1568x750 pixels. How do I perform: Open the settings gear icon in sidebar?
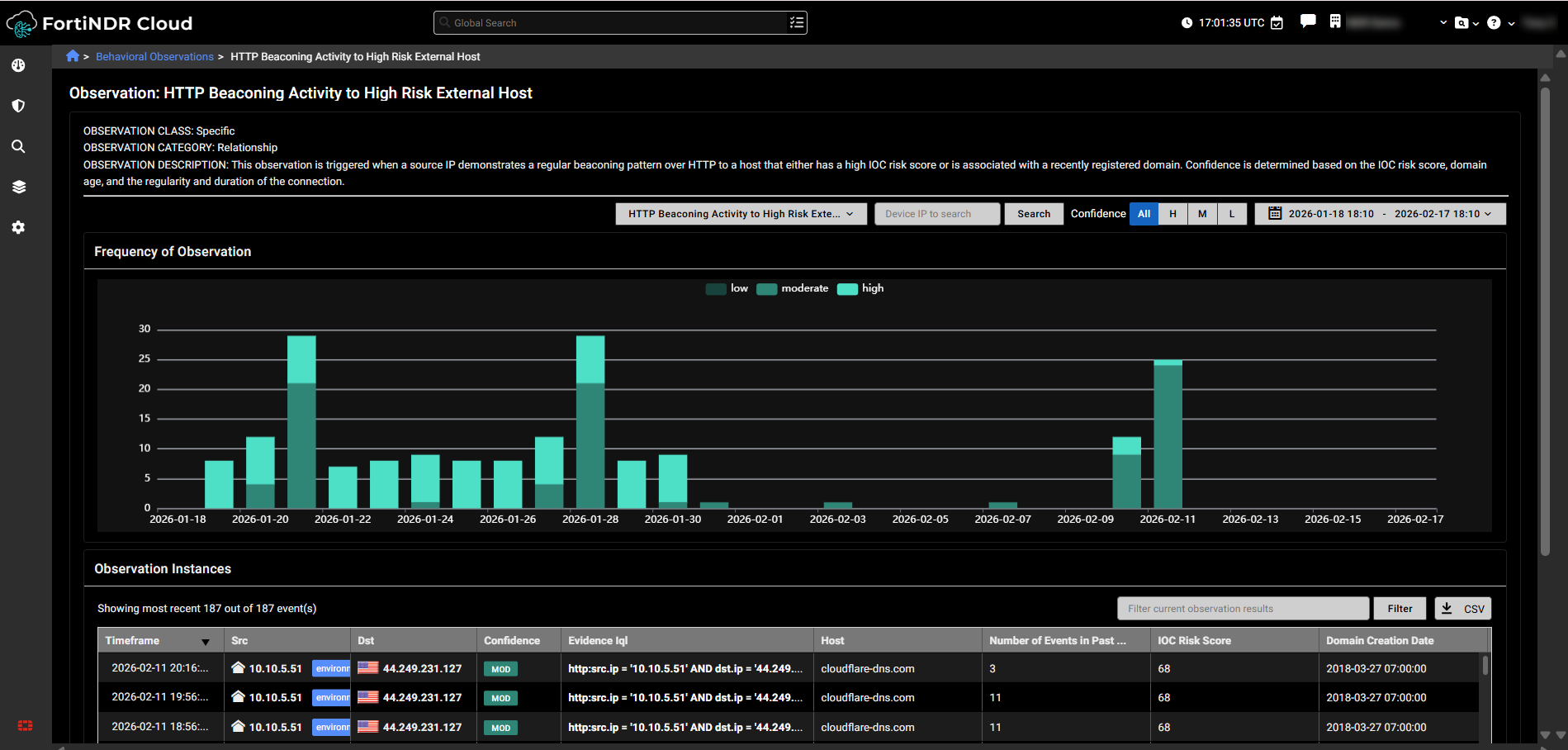pos(18,227)
